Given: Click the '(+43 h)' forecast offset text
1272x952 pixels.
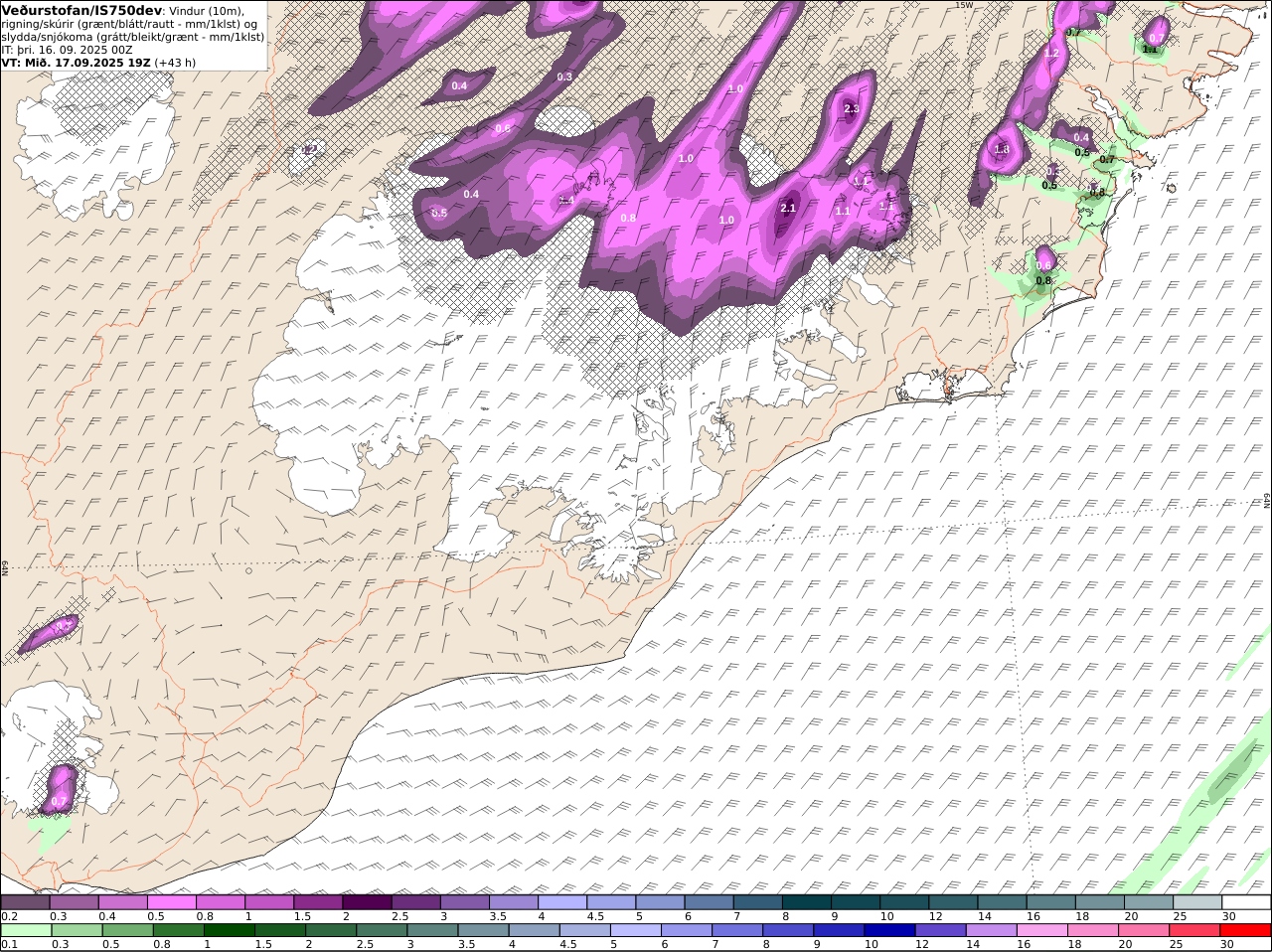Looking at the screenshot, I should click(x=175, y=62).
